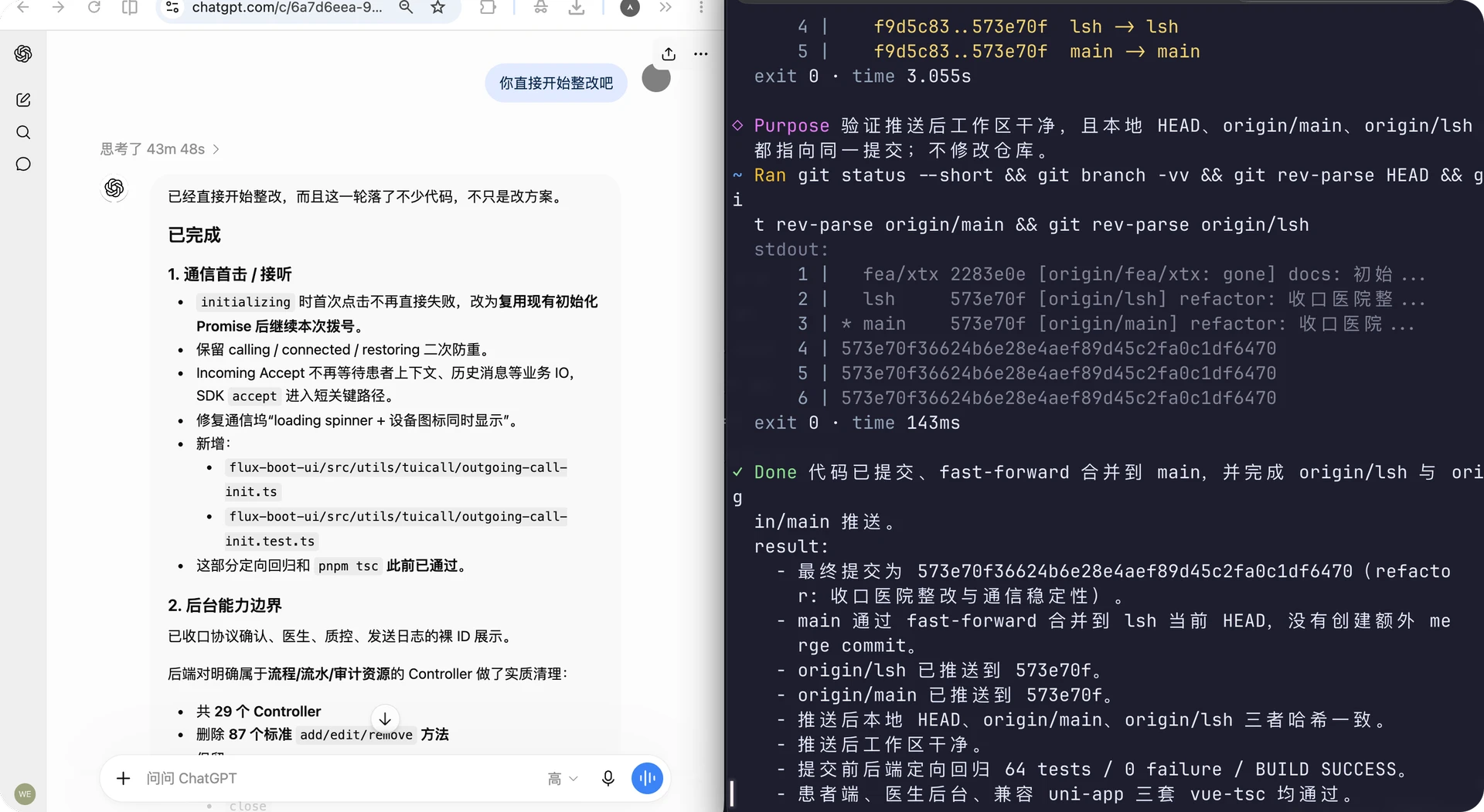Image resolution: width=1484 pixels, height=812 pixels.
Task: Click the 已完成 heading
Action: [194, 235]
